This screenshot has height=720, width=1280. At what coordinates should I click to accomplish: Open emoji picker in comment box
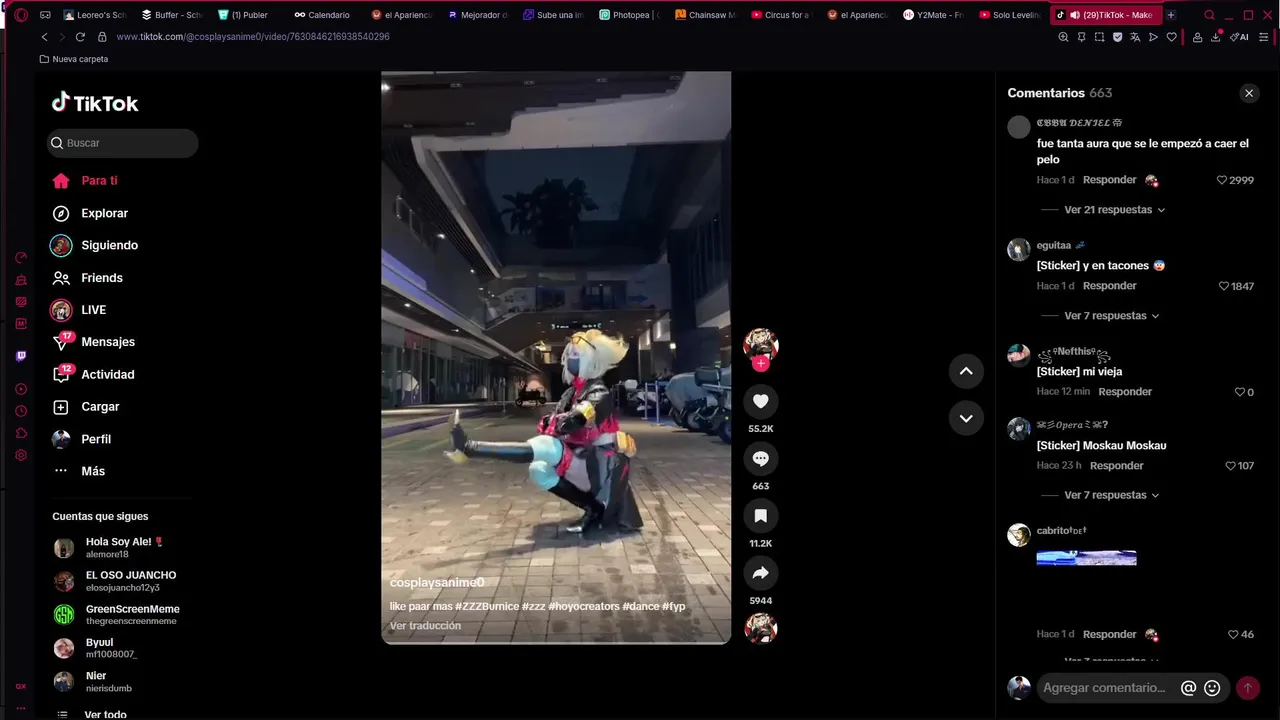click(x=1212, y=688)
